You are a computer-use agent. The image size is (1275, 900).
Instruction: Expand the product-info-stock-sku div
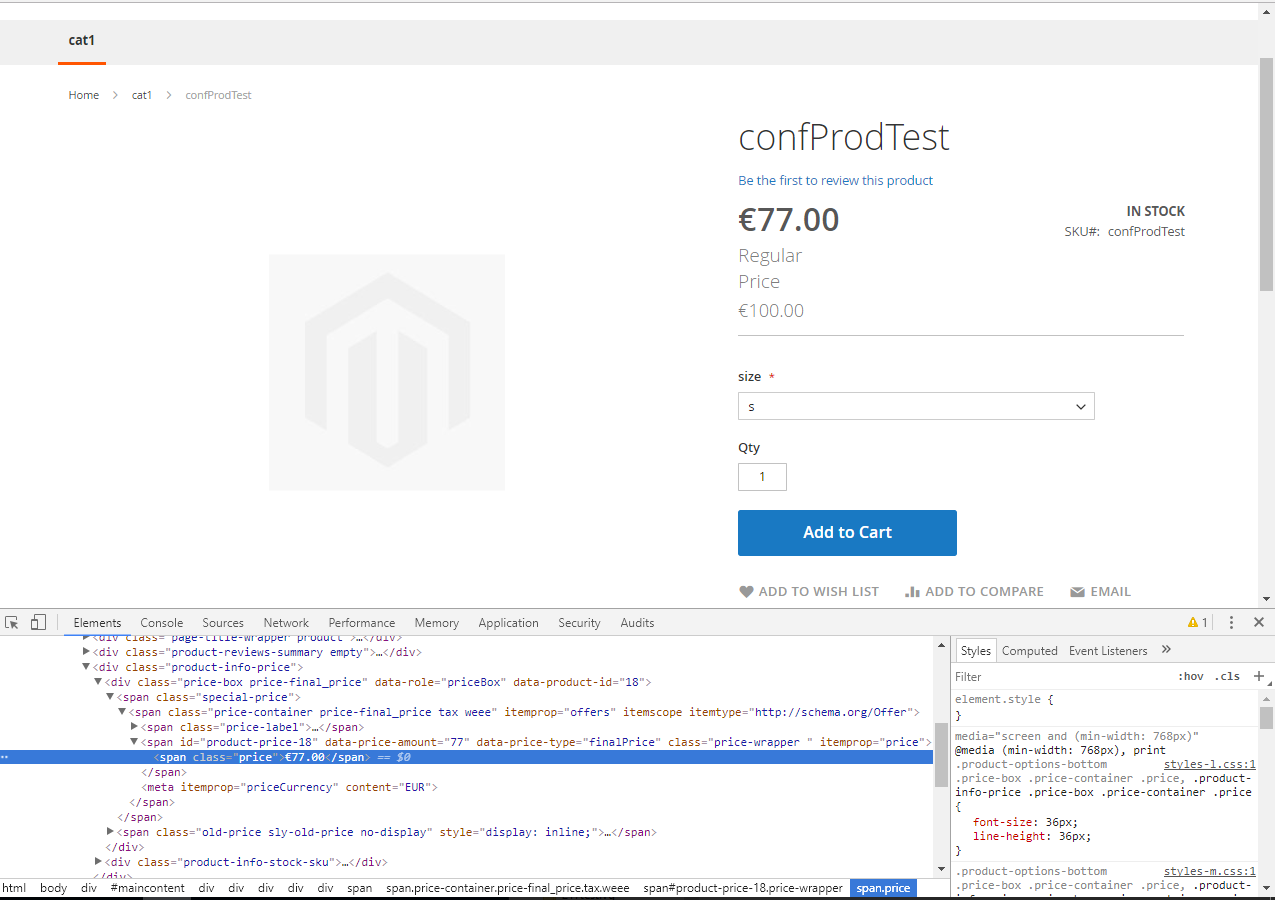98,862
